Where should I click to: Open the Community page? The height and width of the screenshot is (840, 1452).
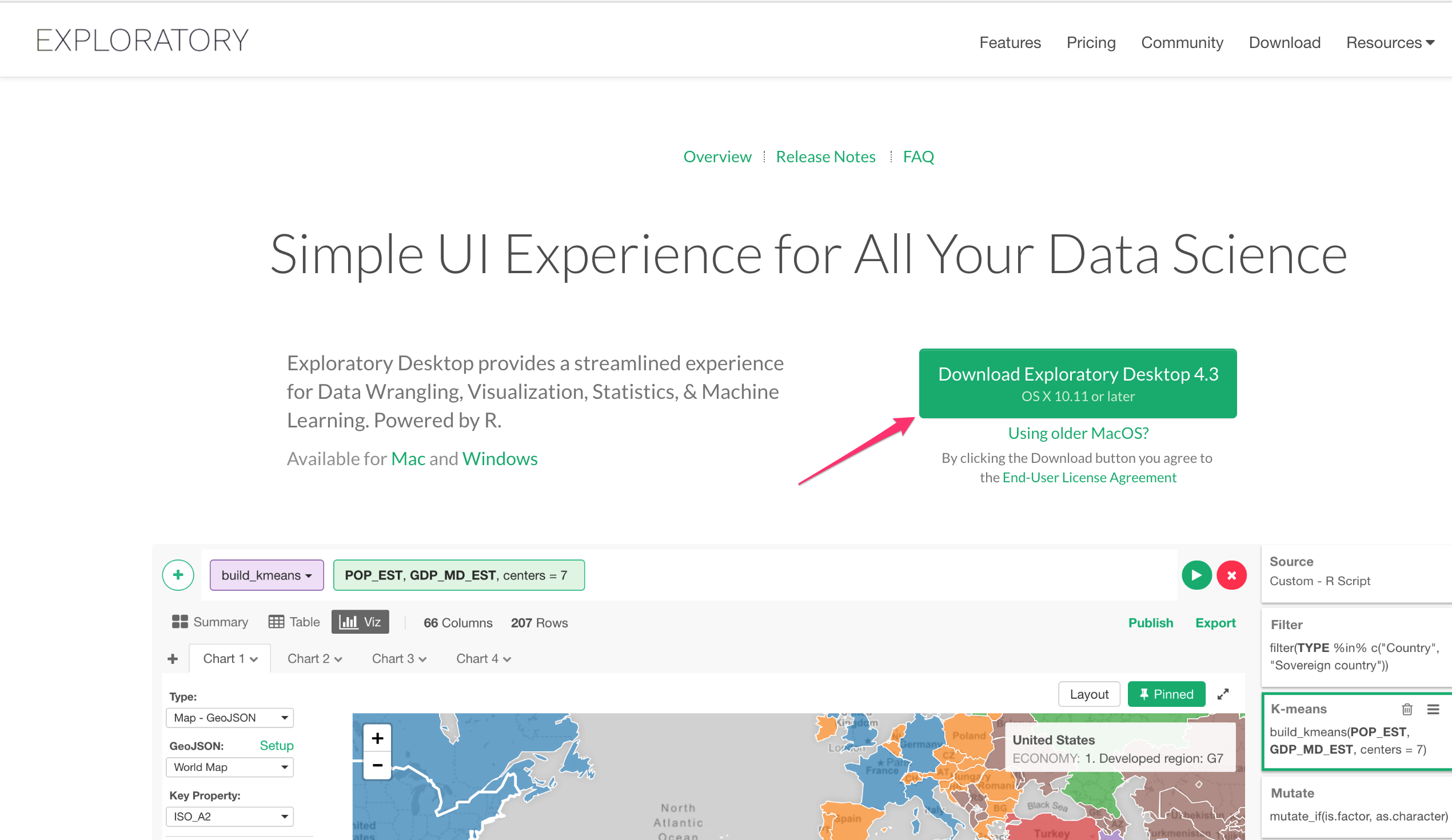1182,43
